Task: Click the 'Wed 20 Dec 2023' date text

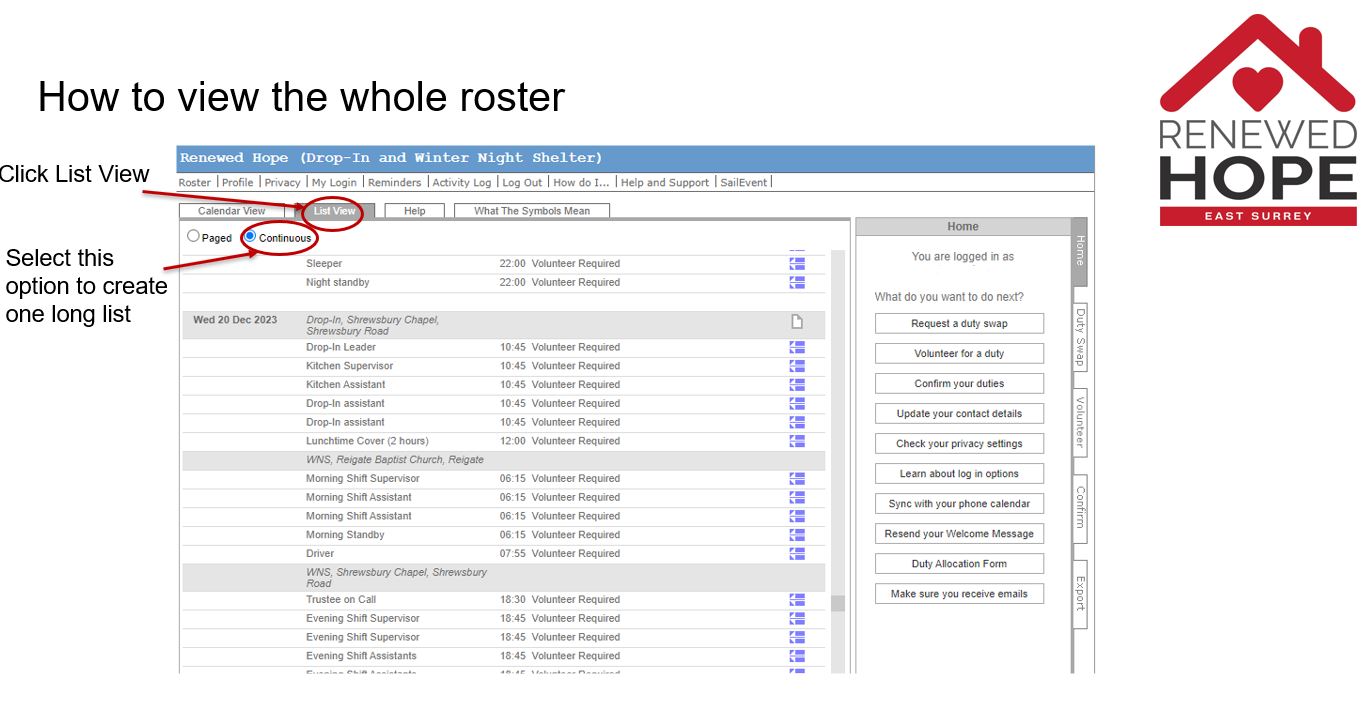Action: (x=235, y=321)
